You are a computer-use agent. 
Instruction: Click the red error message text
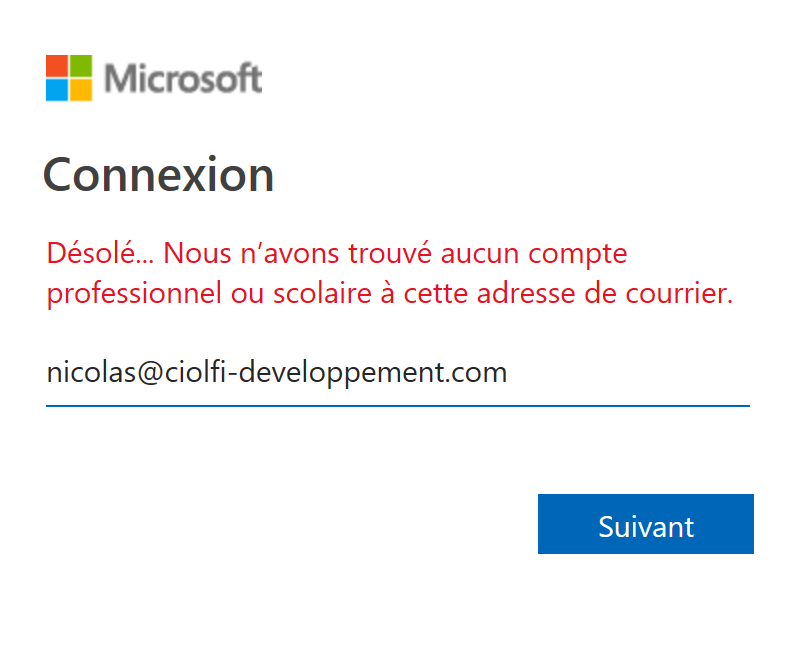tap(390, 274)
